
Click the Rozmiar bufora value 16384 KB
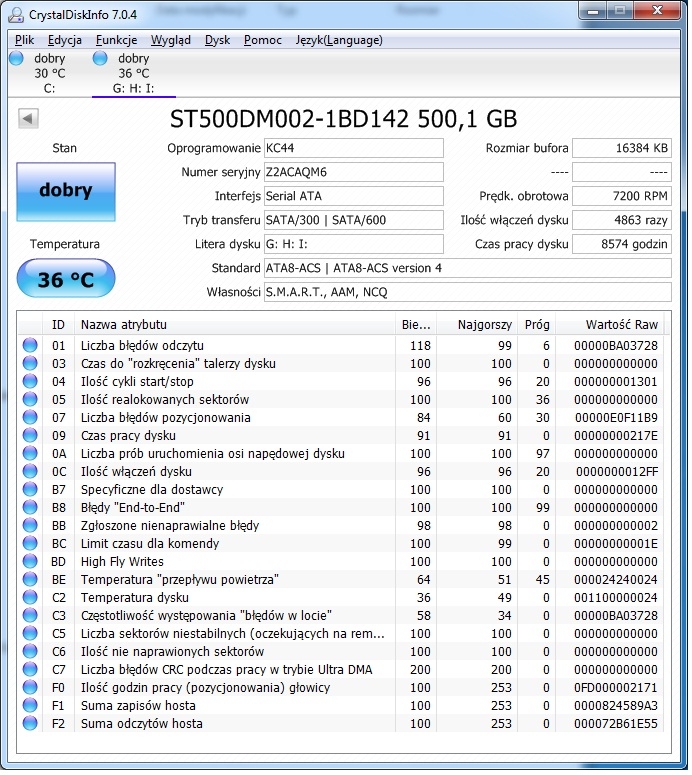622,148
